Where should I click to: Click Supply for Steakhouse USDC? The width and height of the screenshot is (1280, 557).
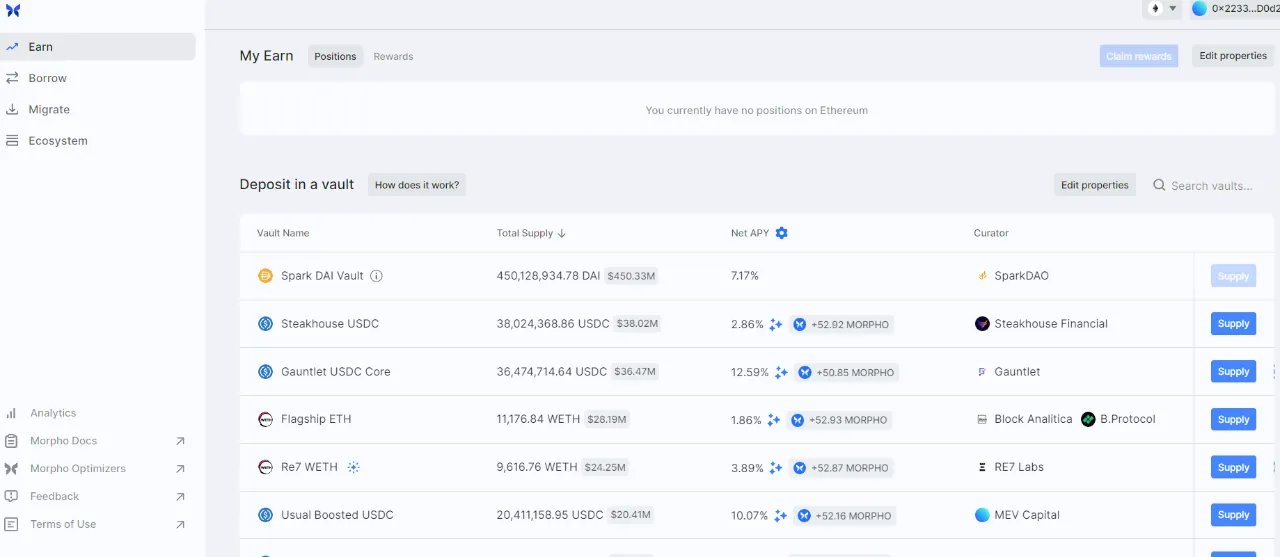[1233, 324]
